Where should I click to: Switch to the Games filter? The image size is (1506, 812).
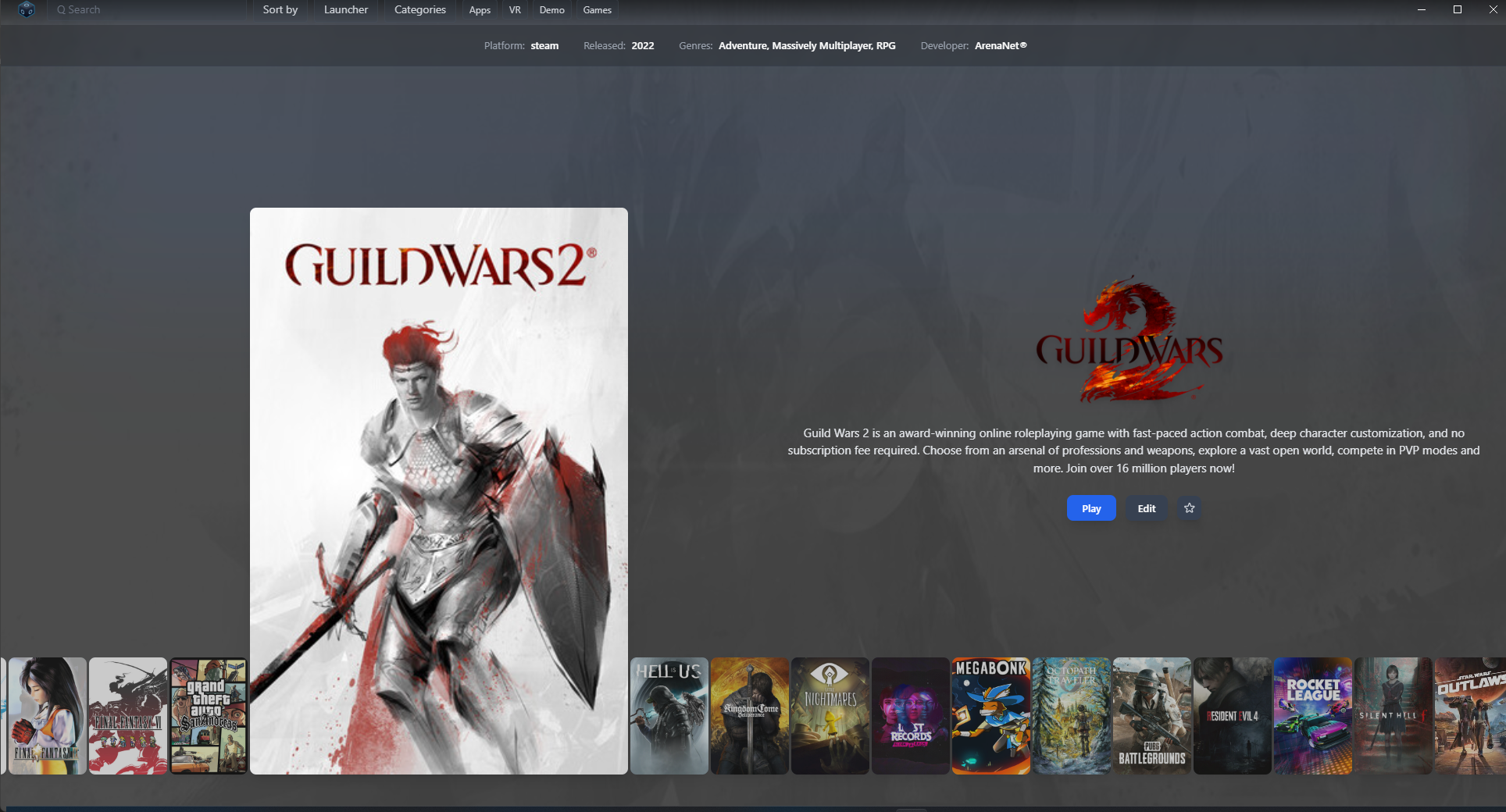[597, 10]
